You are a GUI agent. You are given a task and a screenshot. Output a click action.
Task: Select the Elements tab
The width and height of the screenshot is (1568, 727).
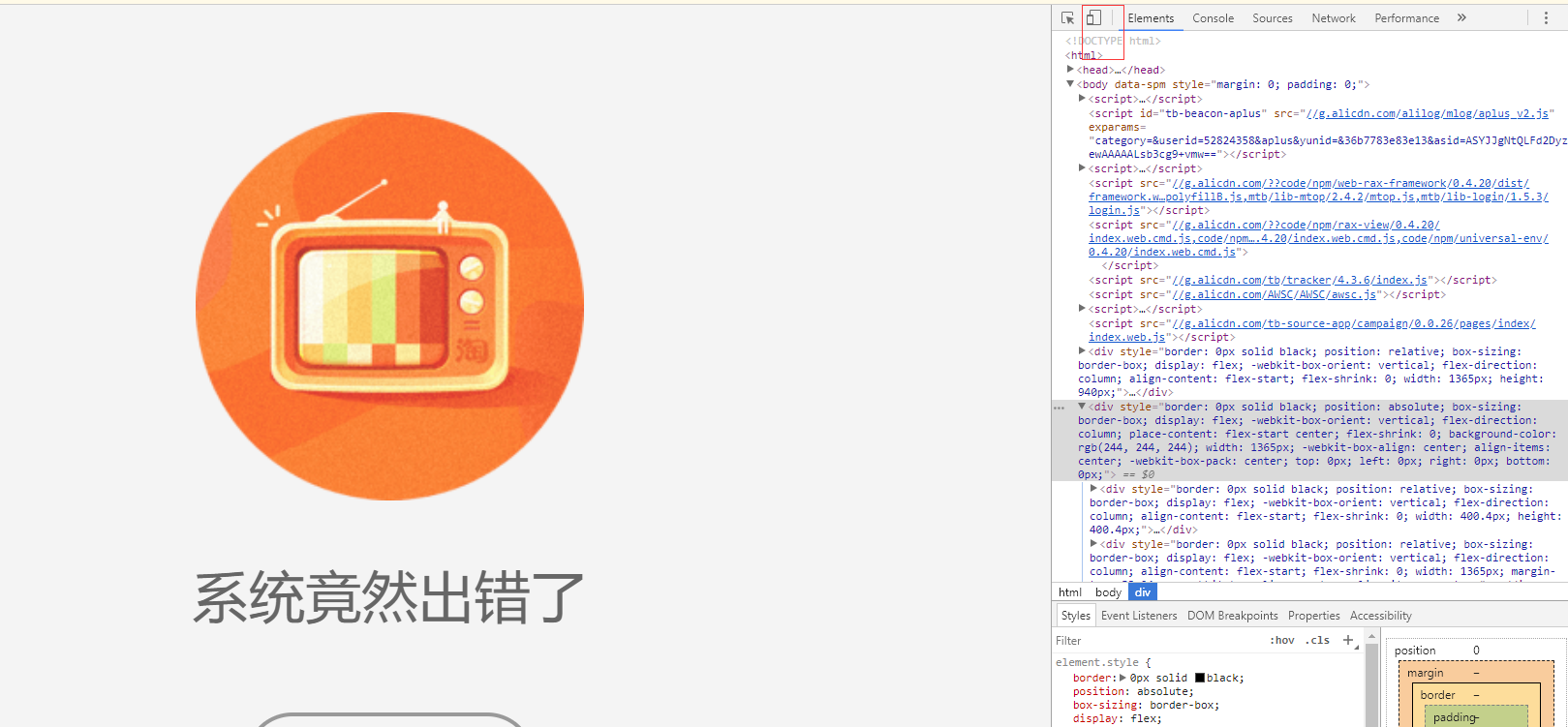[1151, 18]
